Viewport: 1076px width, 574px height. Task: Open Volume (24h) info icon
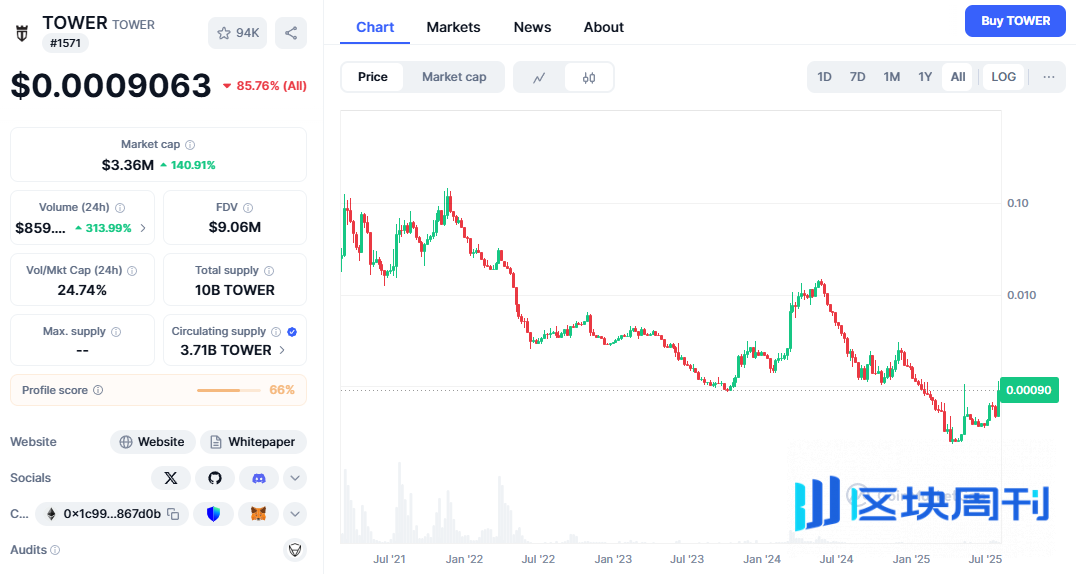(120, 207)
